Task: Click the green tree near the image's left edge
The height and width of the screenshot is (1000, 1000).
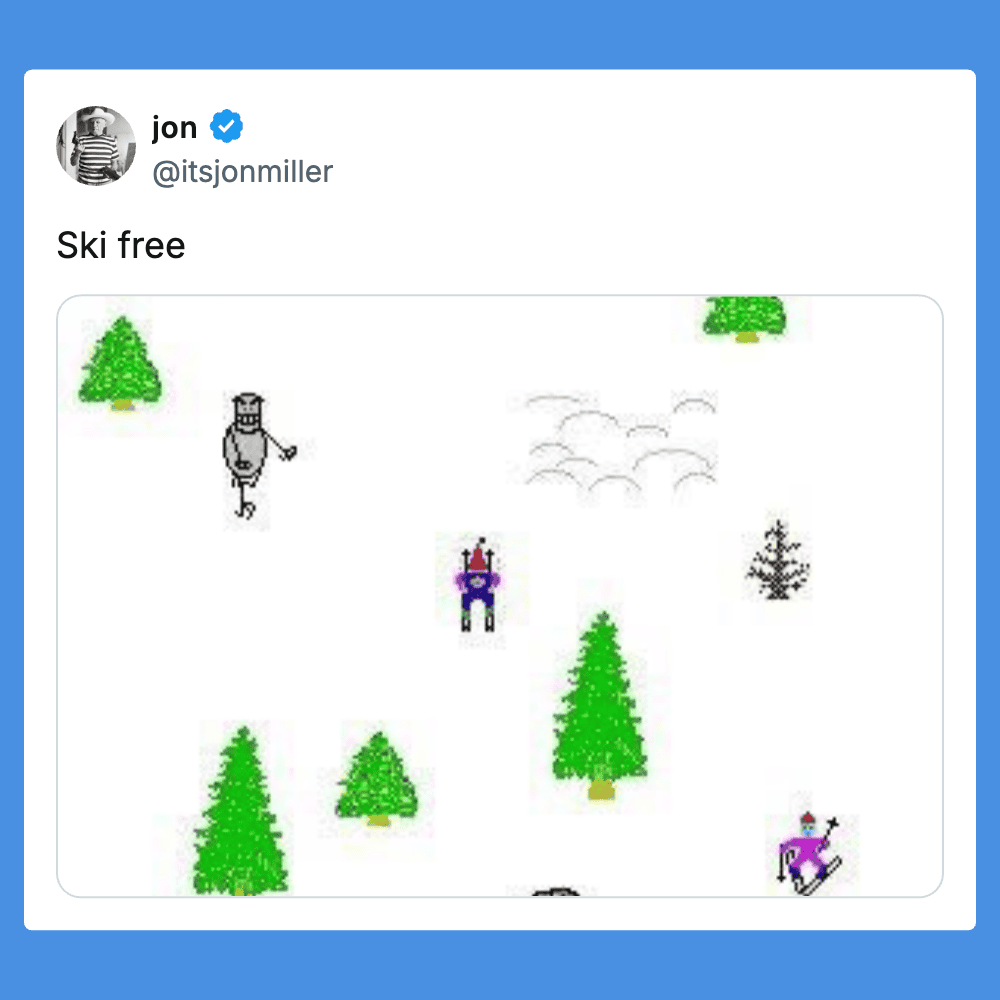Action: pyautogui.click(x=121, y=364)
